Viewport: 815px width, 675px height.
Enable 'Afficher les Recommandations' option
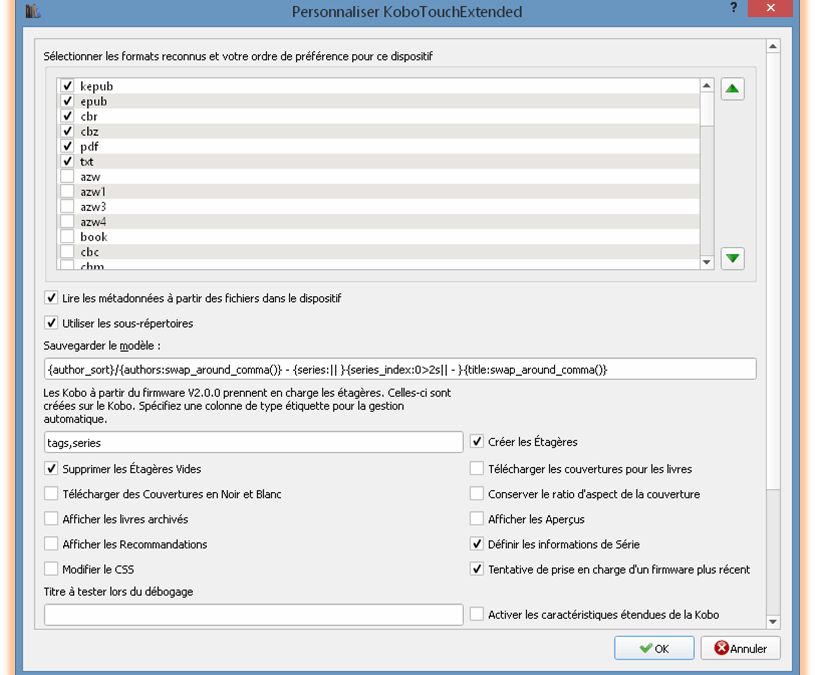coord(51,544)
